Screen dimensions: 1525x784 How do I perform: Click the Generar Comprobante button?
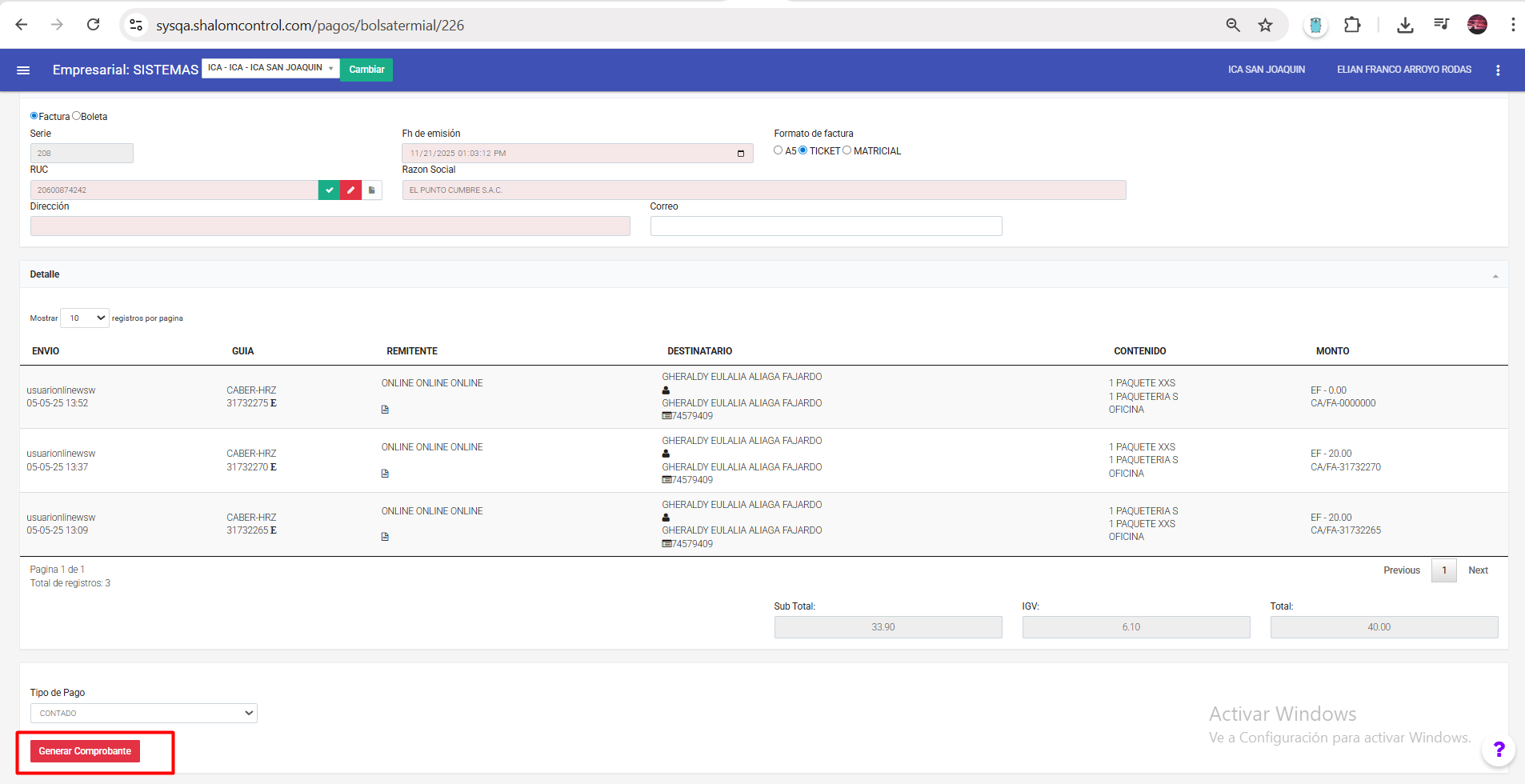[x=85, y=751]
